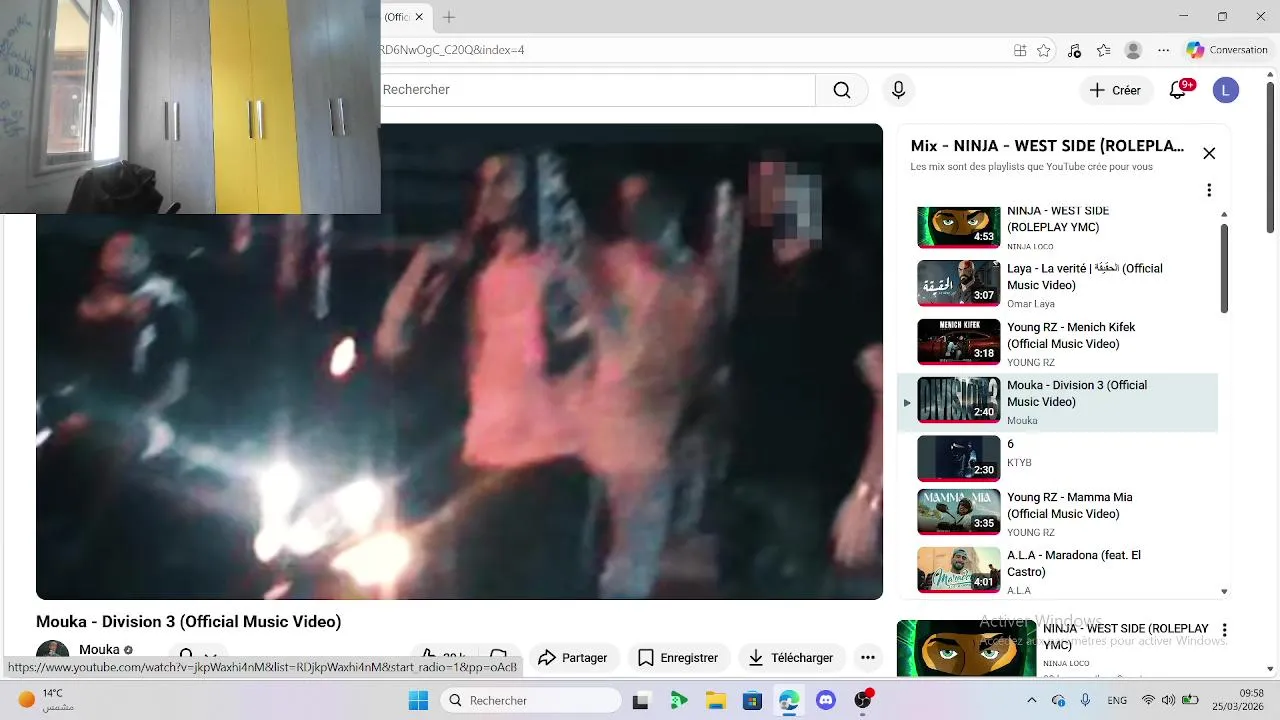This screenshot has height=720, width=1280.
Task: Open Task View on the taskbar
Action: click(x=640, y=701)
